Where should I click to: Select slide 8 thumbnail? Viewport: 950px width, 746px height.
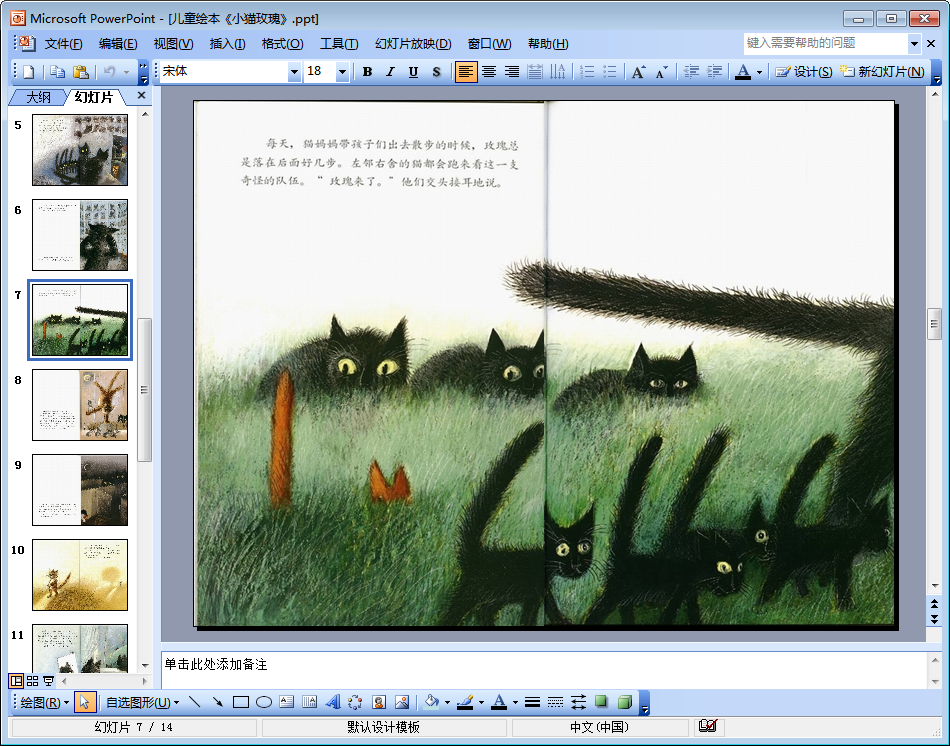click(80, 405)
